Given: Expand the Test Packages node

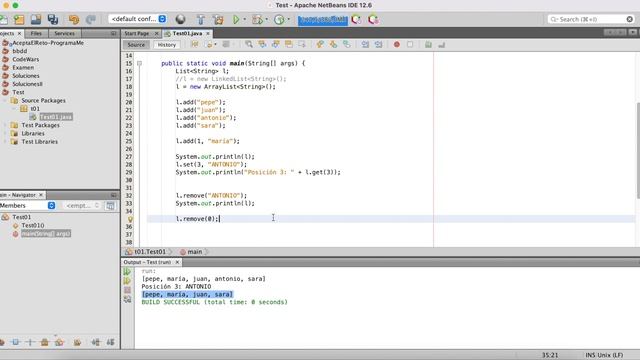Looking at the screenshot, I should [x=5, y=125].
